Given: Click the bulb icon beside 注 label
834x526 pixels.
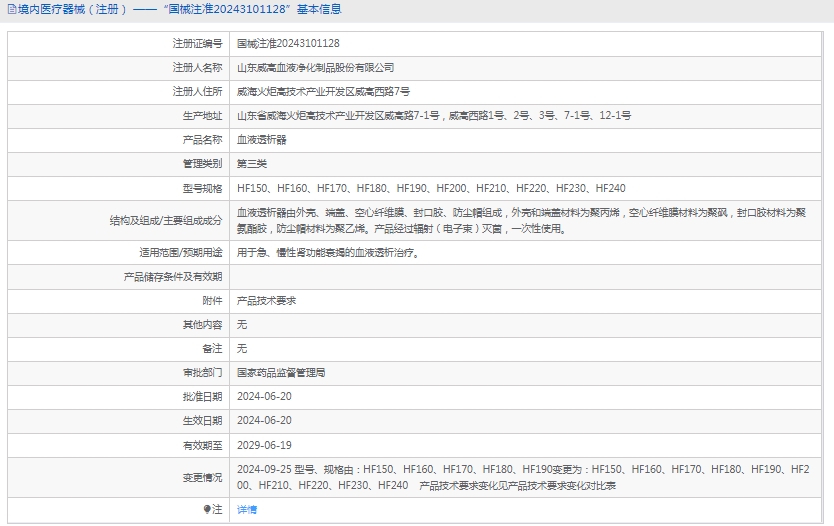Looking at the screenshot, I should pos(208,509).
